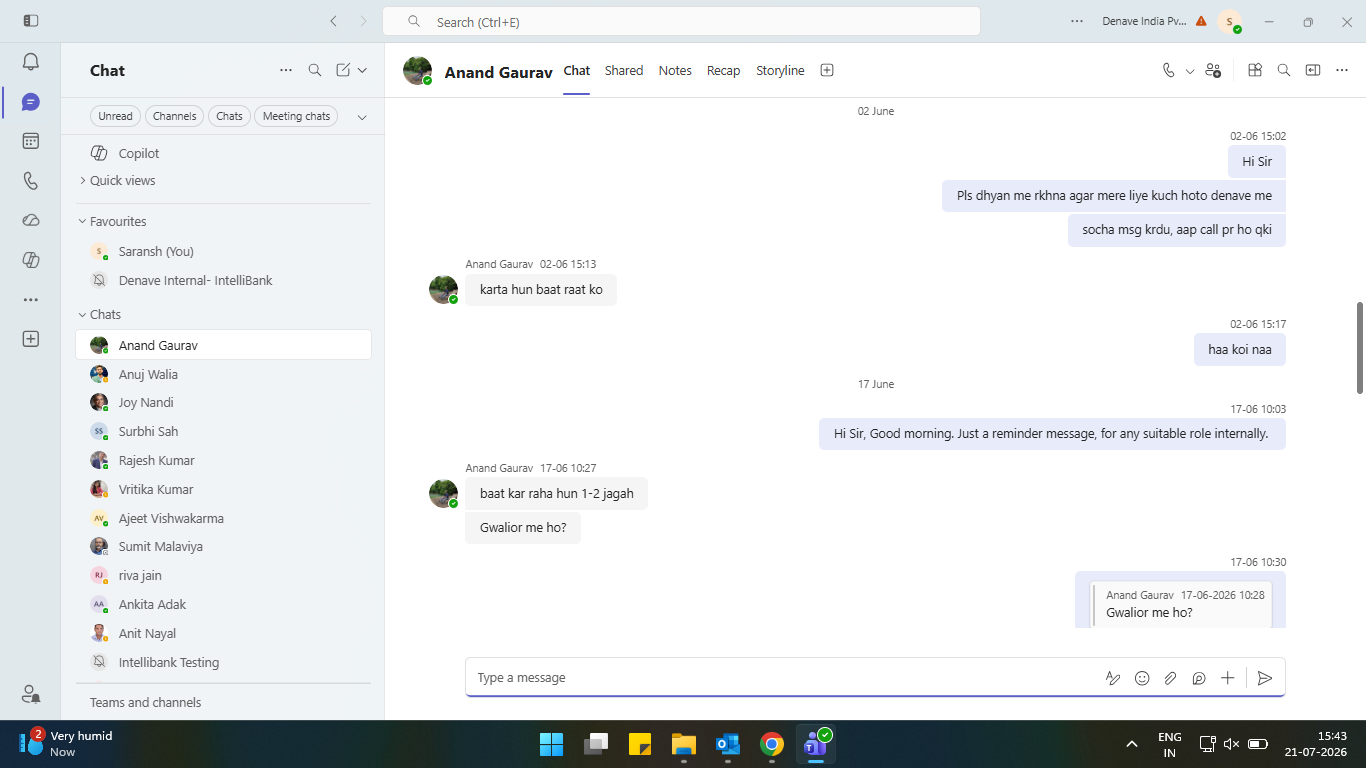Open the new chat dropdown chevron

click(x=362, y=70)
